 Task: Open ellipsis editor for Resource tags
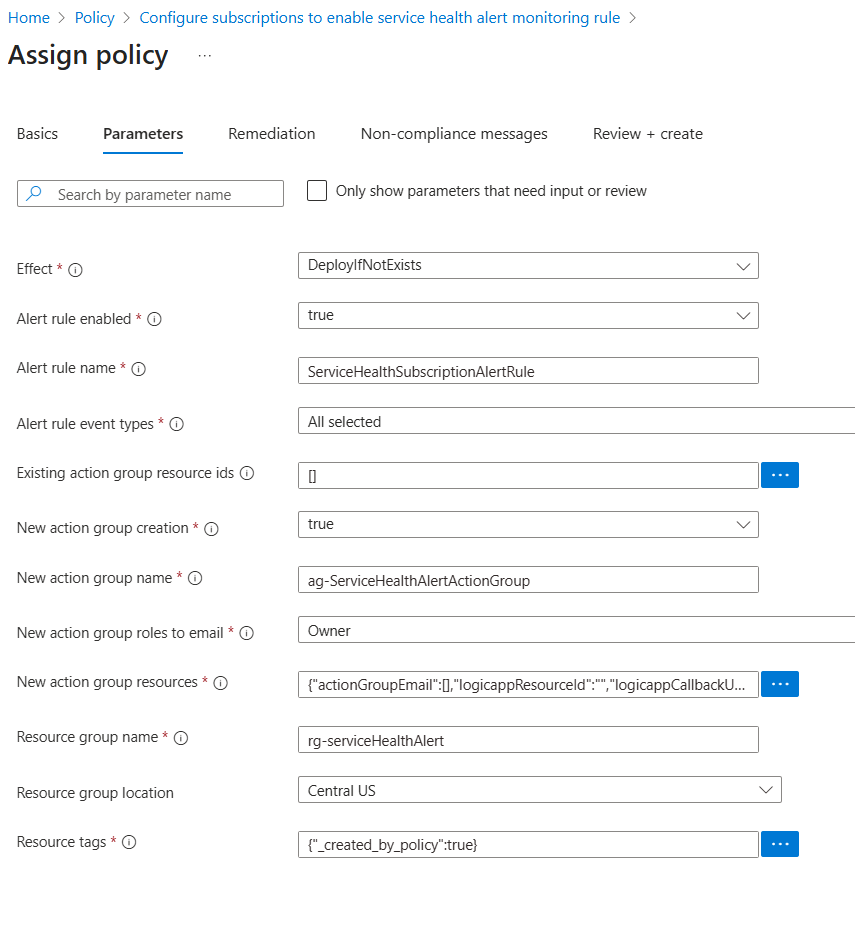[780, 844]
